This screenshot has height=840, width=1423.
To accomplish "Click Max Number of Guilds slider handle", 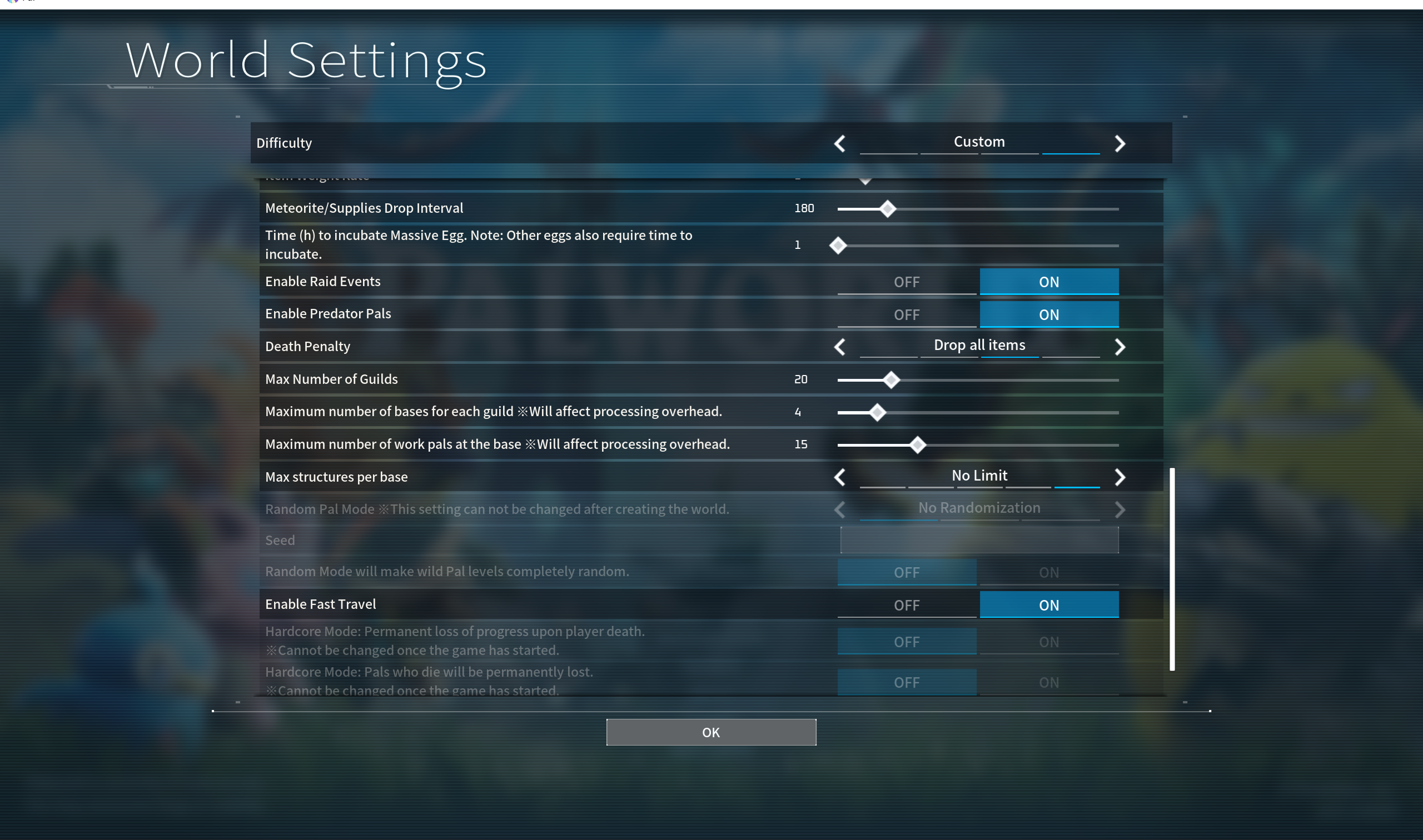I will pos(890,380).
